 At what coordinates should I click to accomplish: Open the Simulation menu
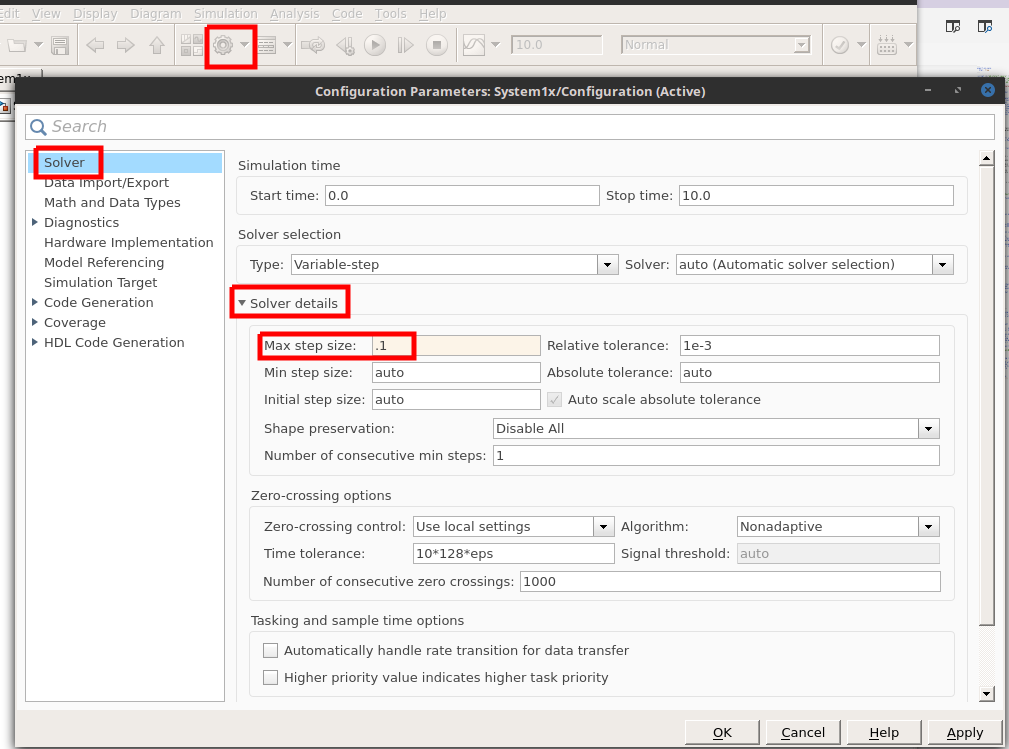point(226,14)
